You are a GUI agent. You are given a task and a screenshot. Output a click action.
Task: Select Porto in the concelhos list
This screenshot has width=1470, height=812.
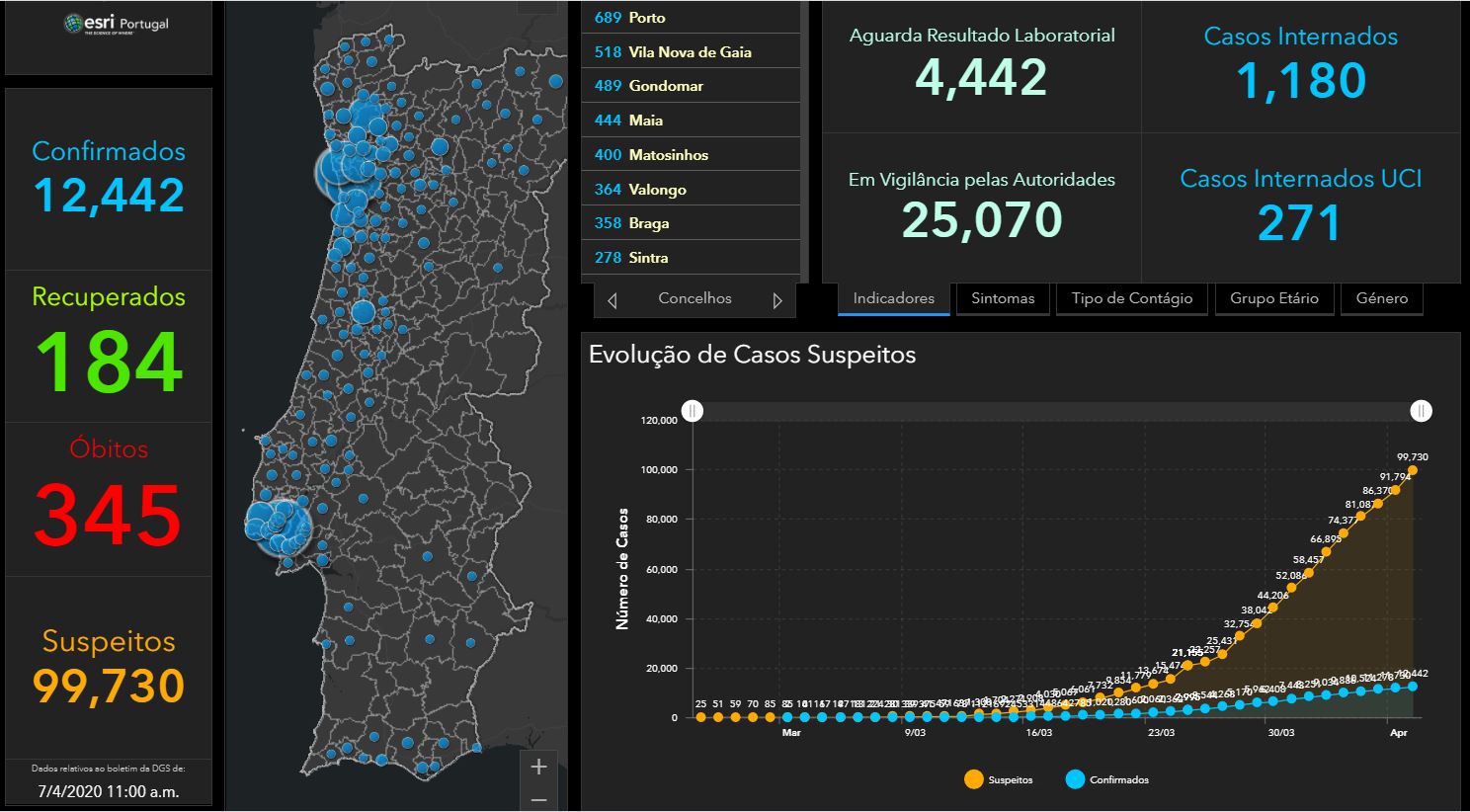[x=691, y=18]
